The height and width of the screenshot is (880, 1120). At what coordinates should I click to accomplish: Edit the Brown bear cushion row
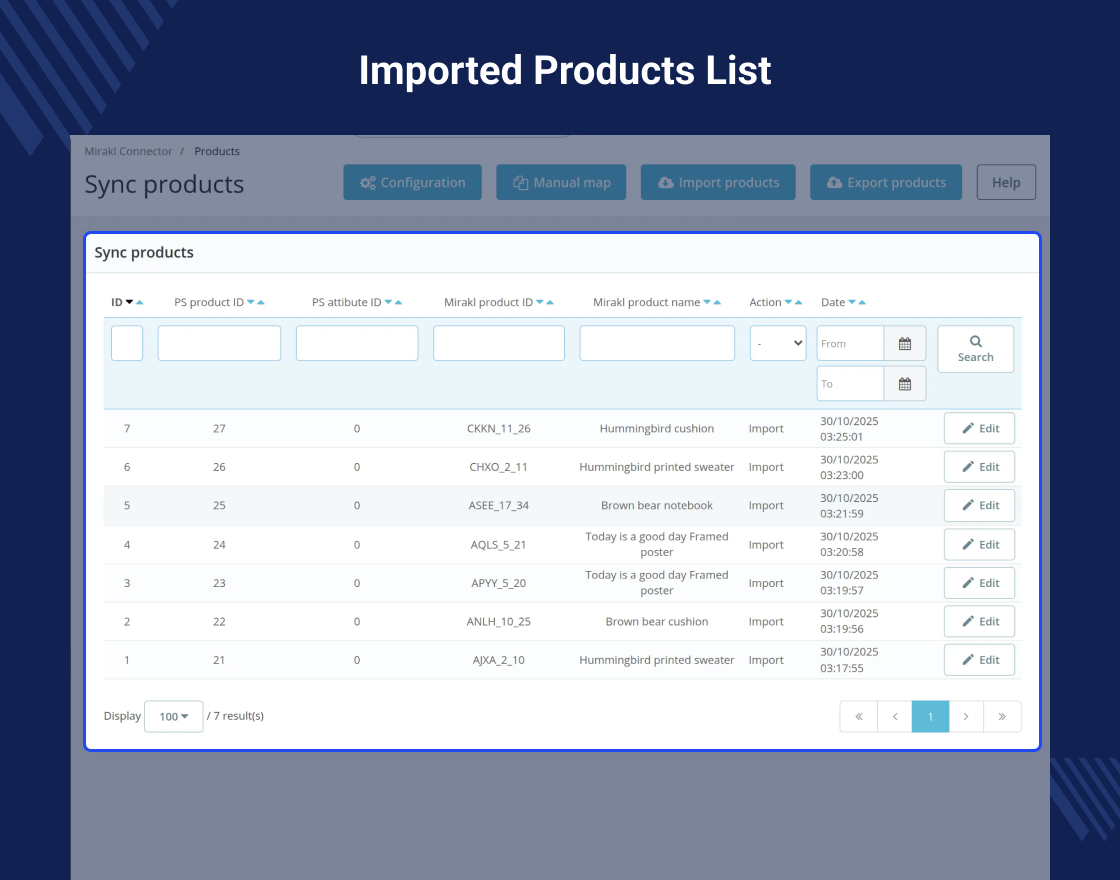(x=979, y=621)
